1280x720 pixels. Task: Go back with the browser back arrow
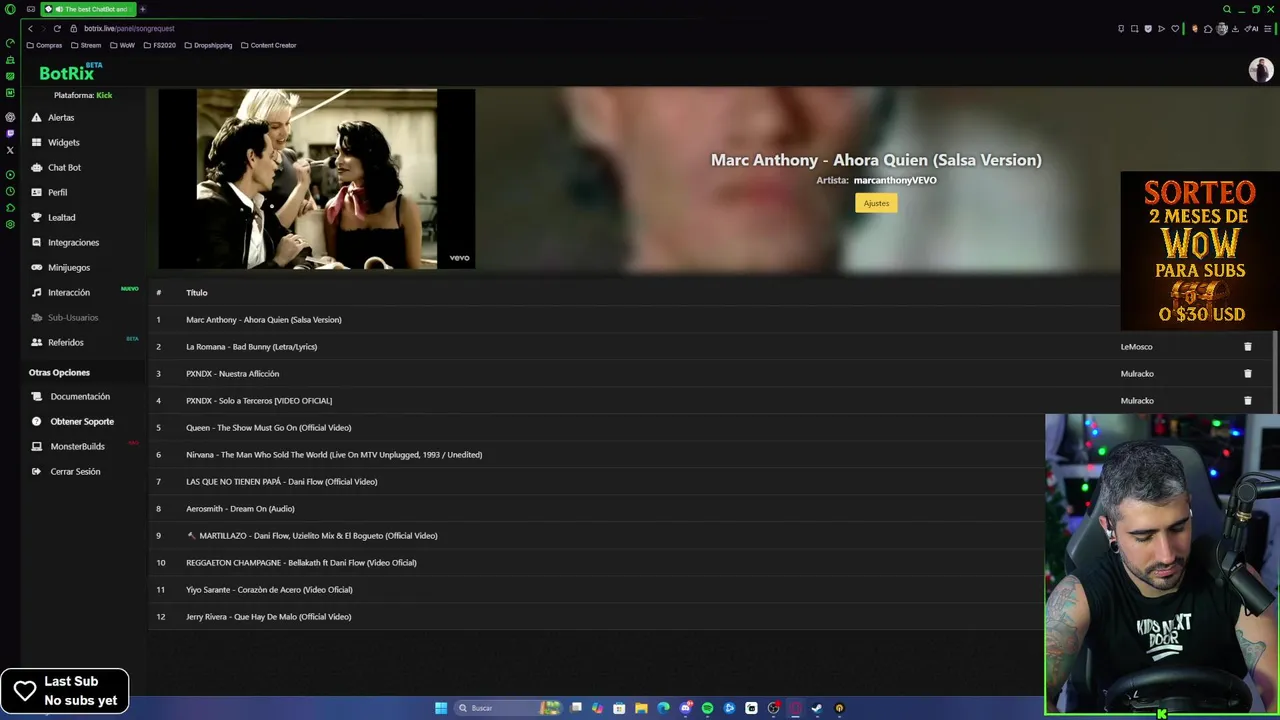[30, 28]
